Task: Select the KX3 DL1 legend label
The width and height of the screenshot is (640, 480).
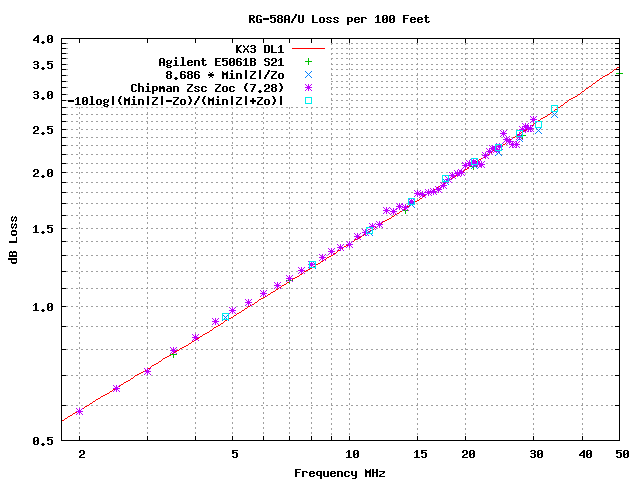Action: click(260, 49)
